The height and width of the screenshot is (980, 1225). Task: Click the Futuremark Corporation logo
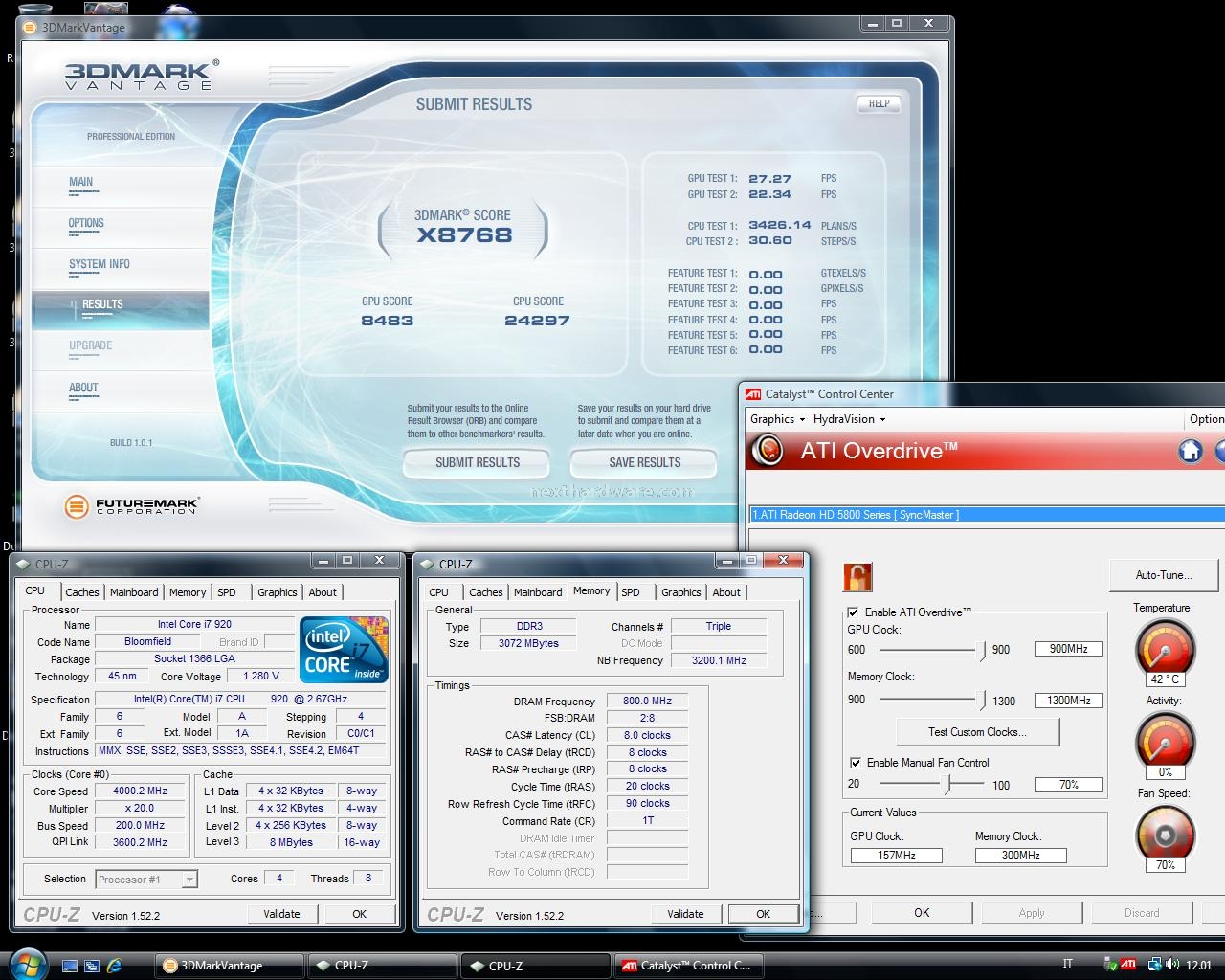[131, 506]
